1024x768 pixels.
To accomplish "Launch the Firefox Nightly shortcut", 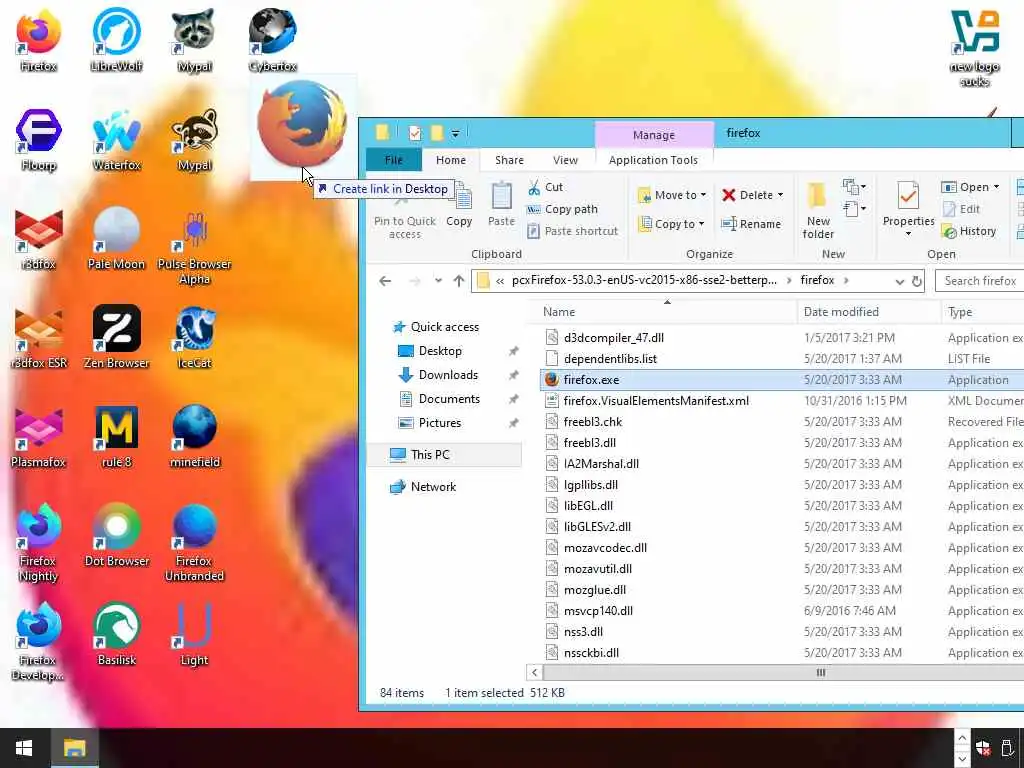I will click(38, 543).
